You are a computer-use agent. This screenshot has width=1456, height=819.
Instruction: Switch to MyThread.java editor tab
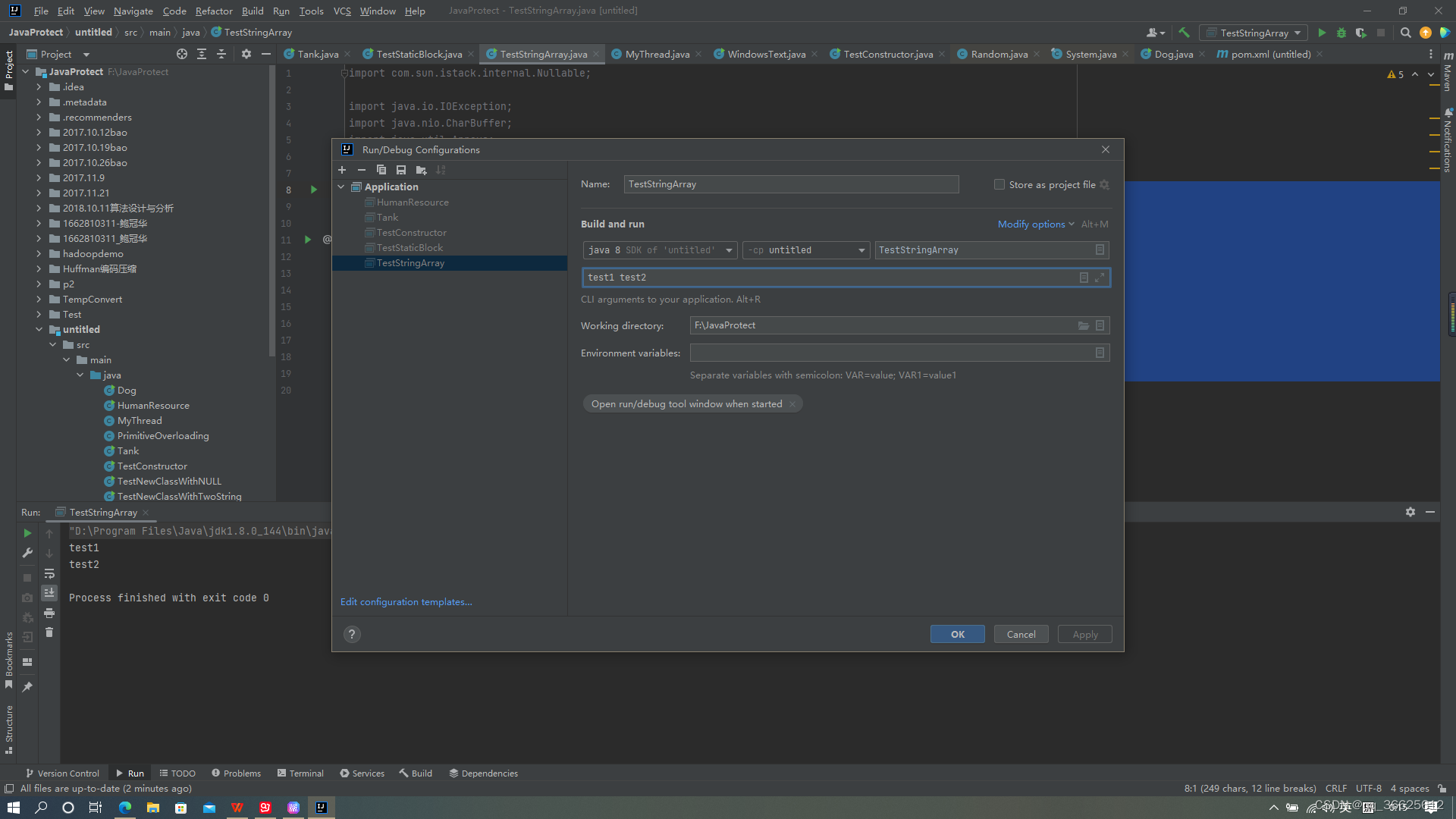point(657,54)
